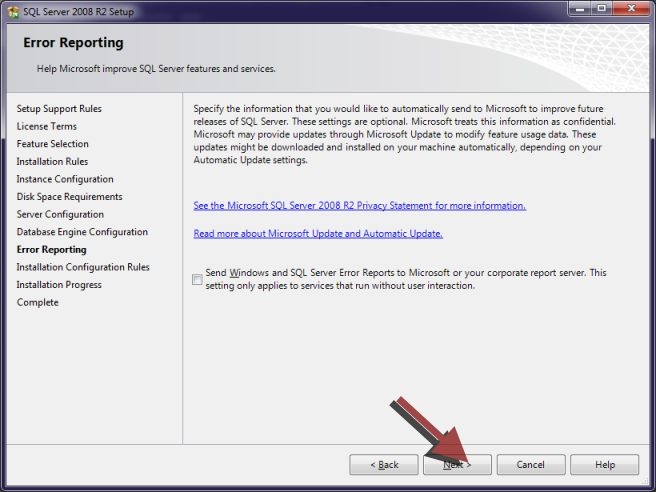
Task: Select the Installation Rules step
Action: tap(52, 161)
